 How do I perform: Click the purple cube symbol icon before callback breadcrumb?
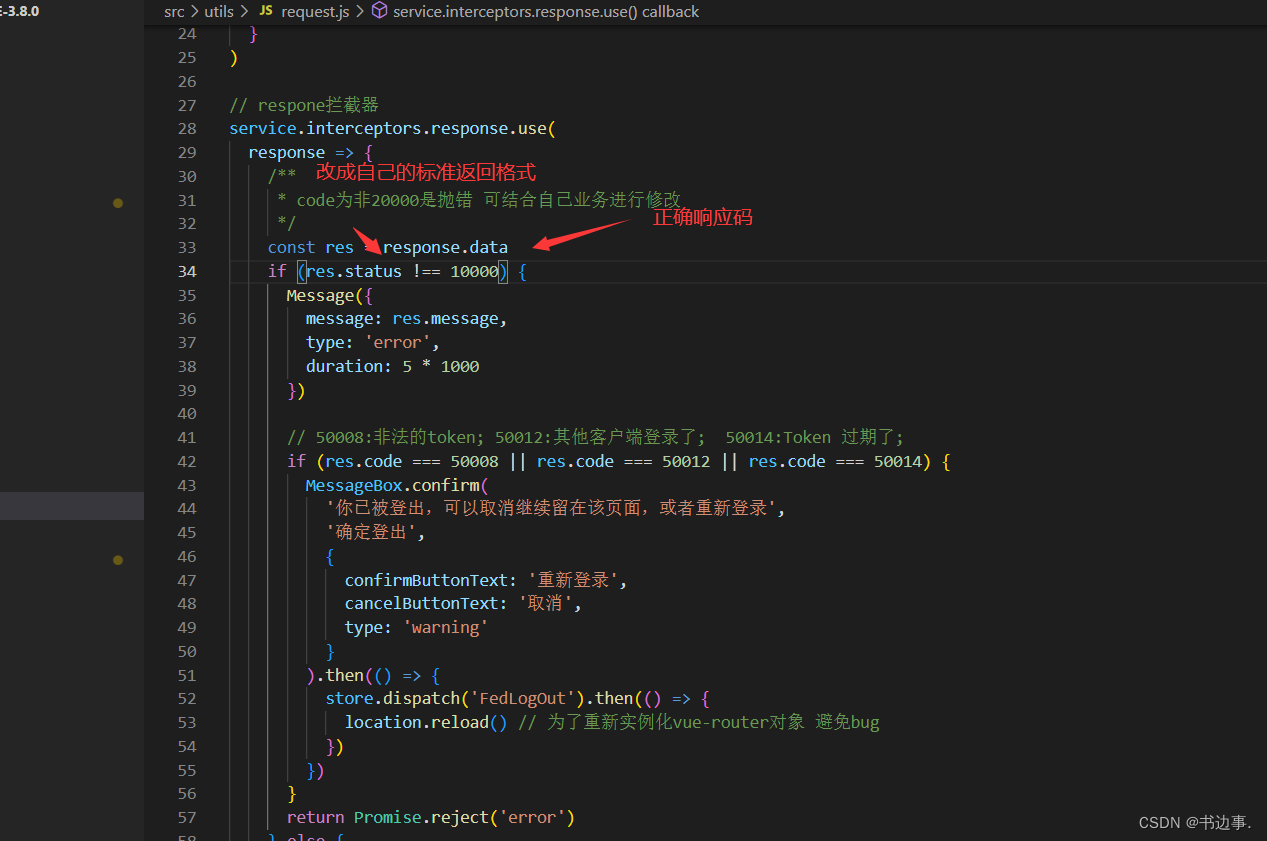(378, 11)
